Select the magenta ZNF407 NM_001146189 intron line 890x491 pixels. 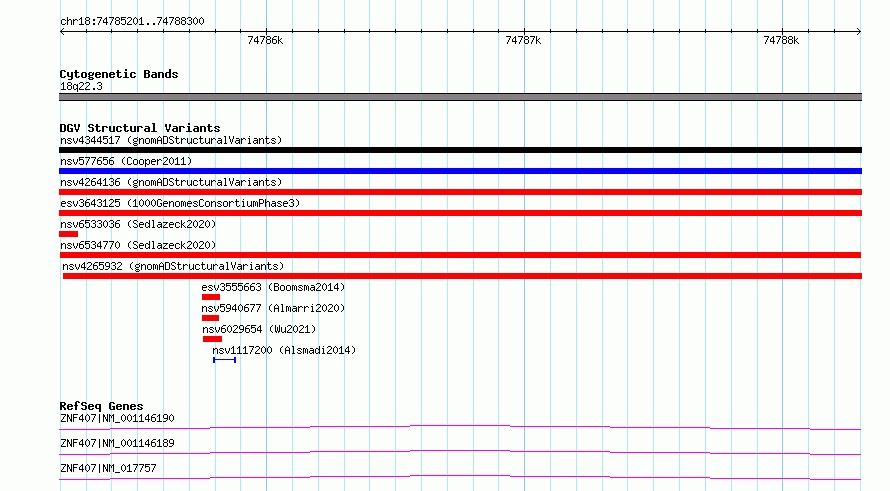[x=460, y=452]
